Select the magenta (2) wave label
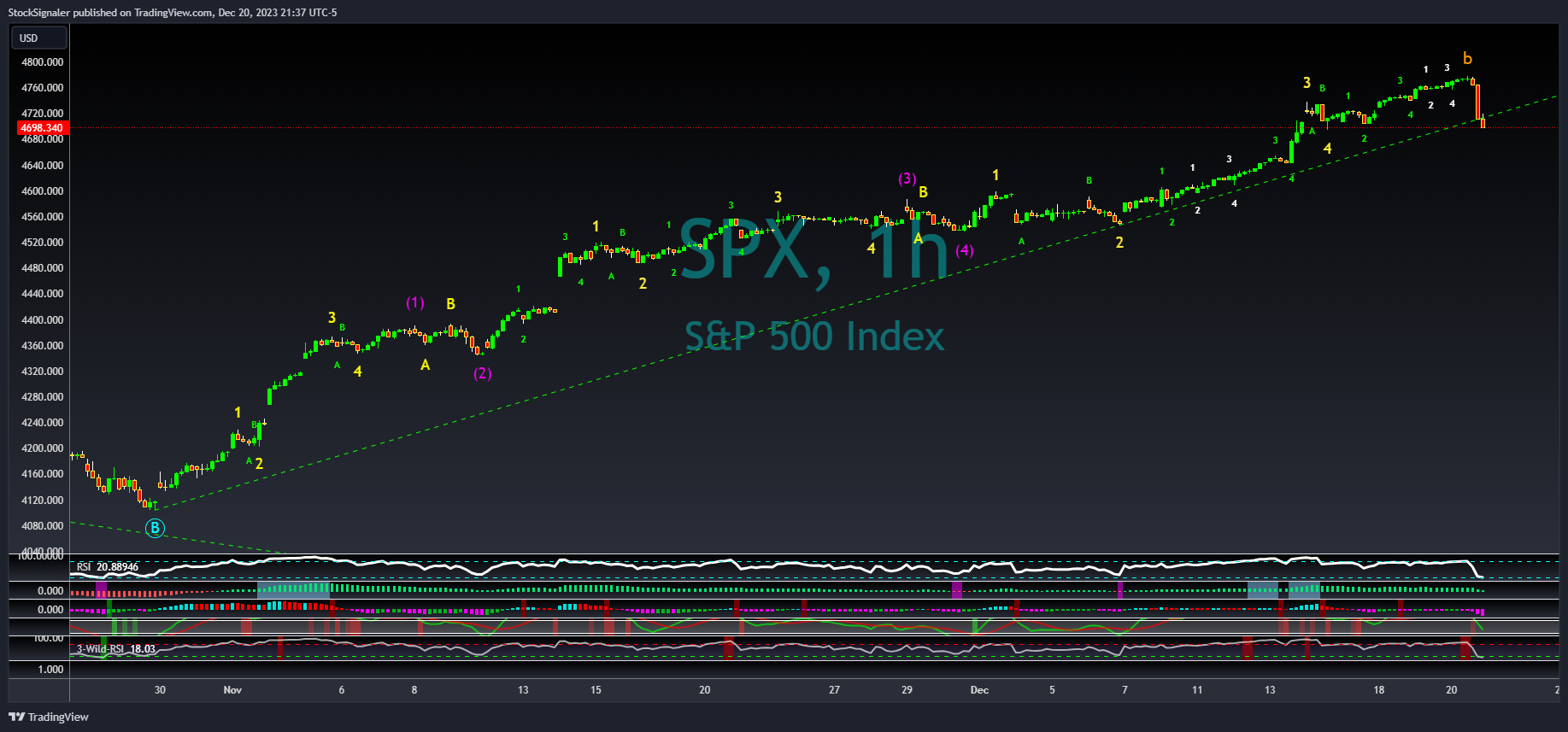 (483, 373)
